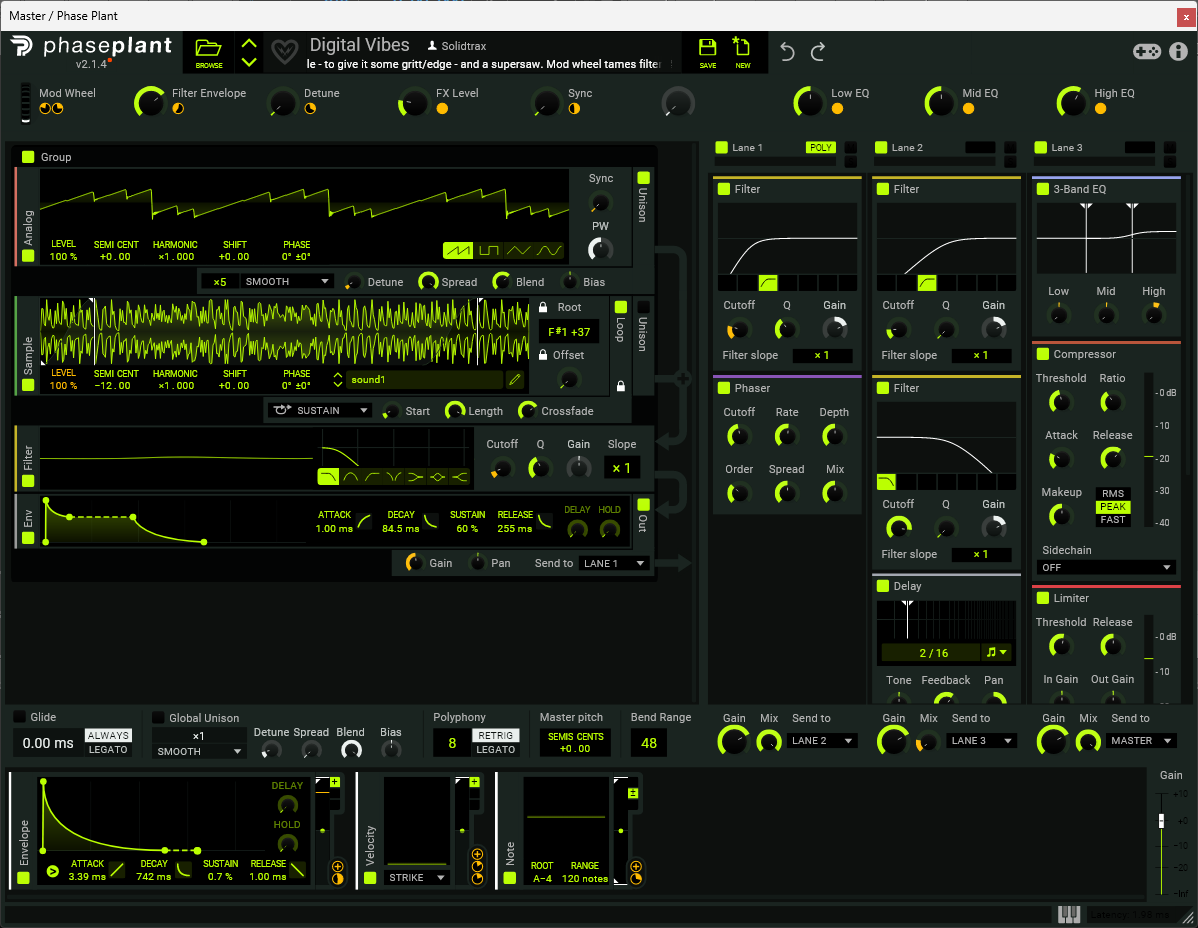Set Glide mode to ALWAYS
The width and height of the screenshot is (1198, 928).
[108, 736]
